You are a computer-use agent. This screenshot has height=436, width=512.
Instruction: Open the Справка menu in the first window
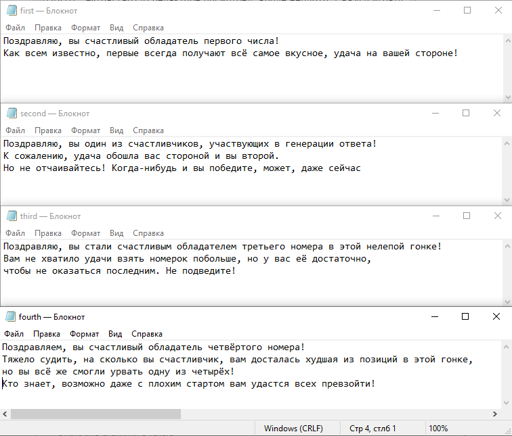pyautogui.click(x=148, y=28)
